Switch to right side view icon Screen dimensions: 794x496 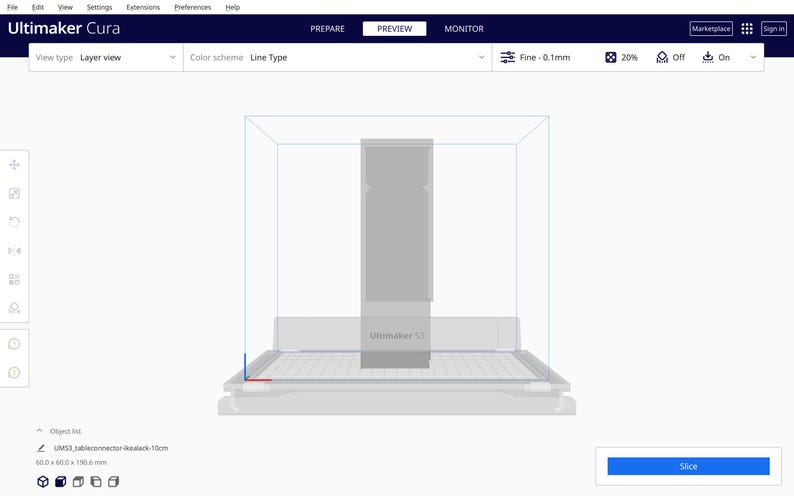pyautogui.click(x=113, y=481)
